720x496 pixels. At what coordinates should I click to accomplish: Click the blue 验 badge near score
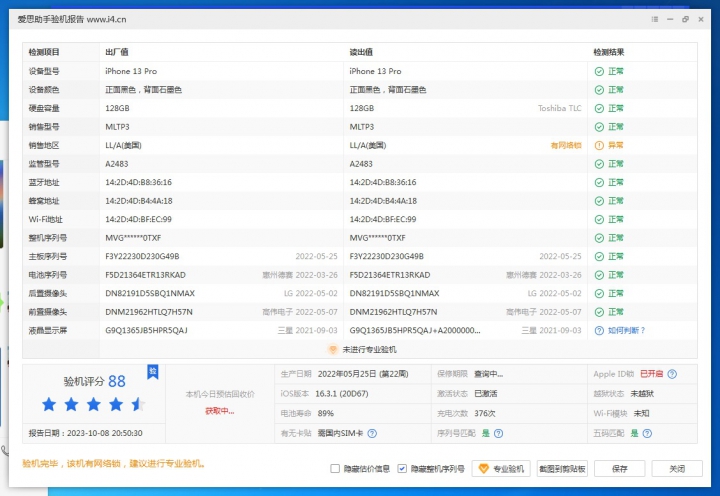coord(153,372)
